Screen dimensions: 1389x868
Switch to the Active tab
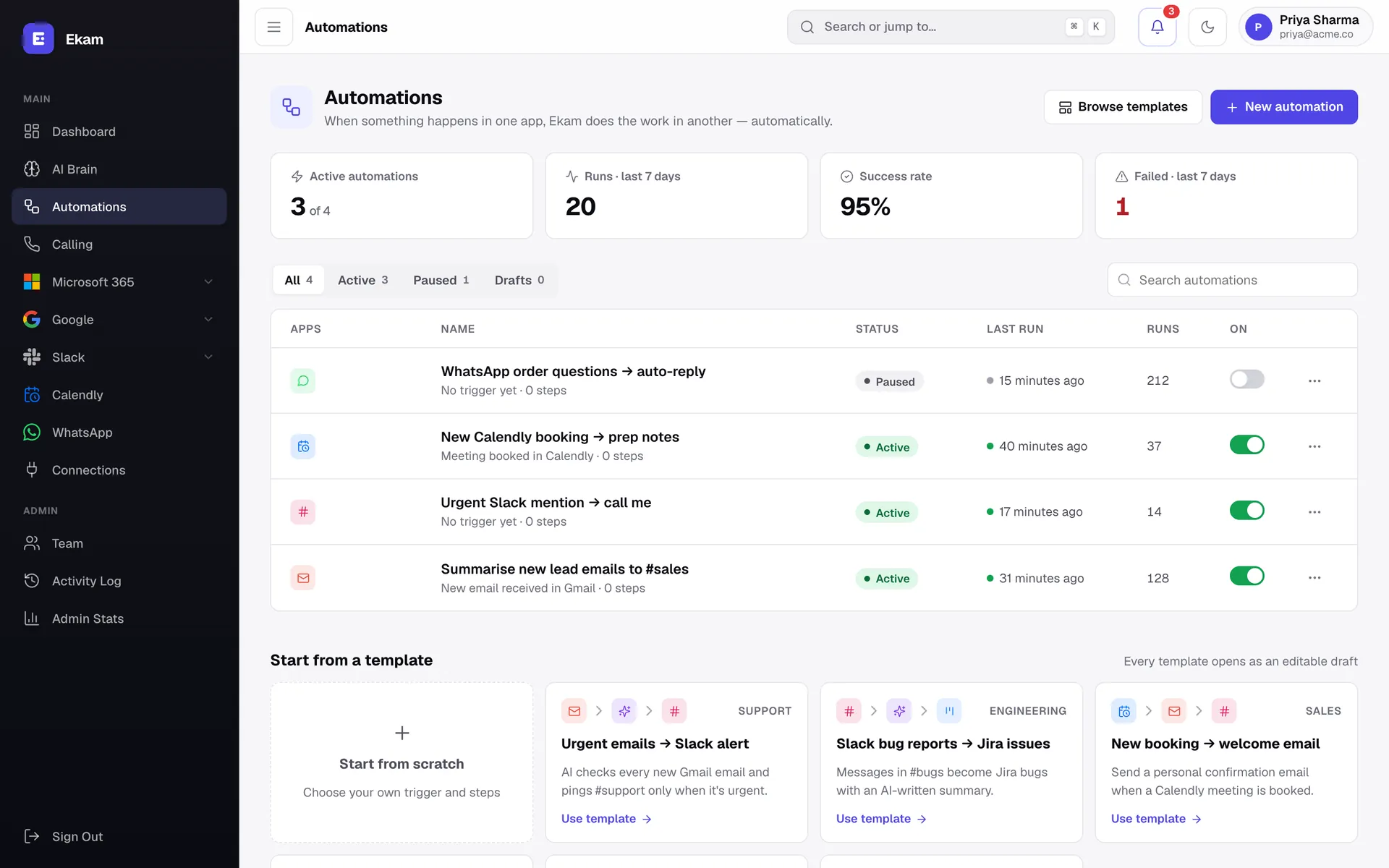[x=363, y=280]
